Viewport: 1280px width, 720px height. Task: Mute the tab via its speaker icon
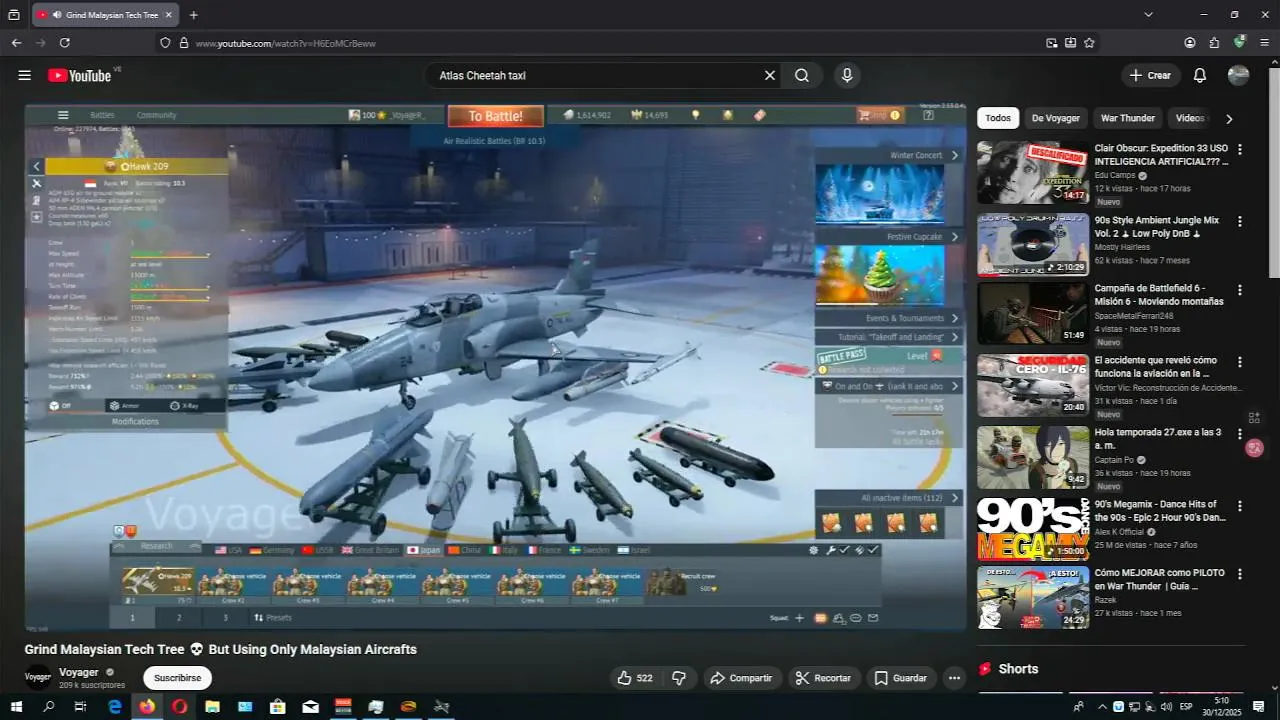[57, 15]
